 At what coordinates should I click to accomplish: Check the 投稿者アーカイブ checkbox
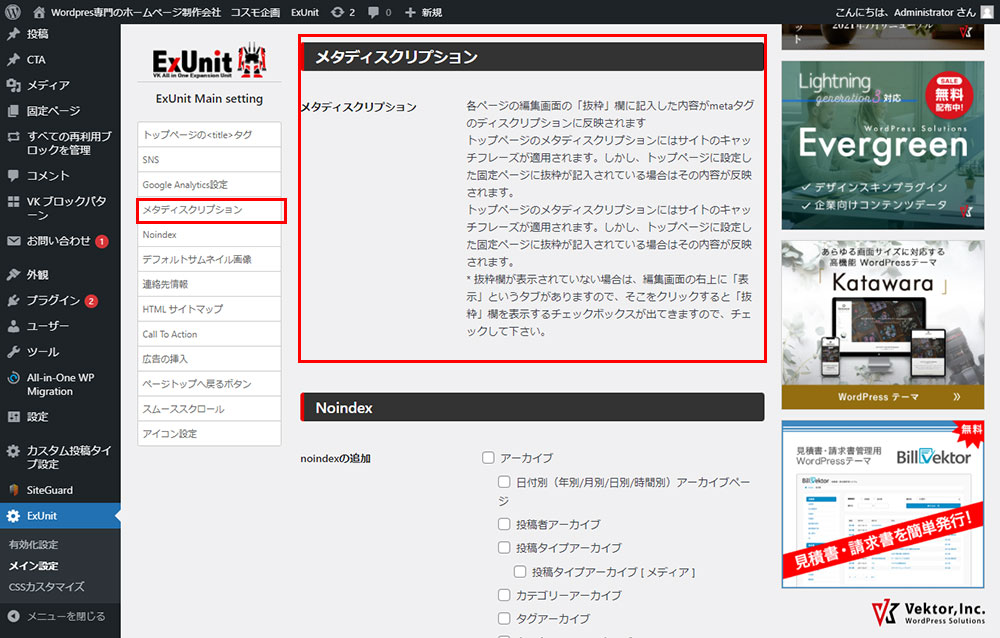click(x=505, y=524)
